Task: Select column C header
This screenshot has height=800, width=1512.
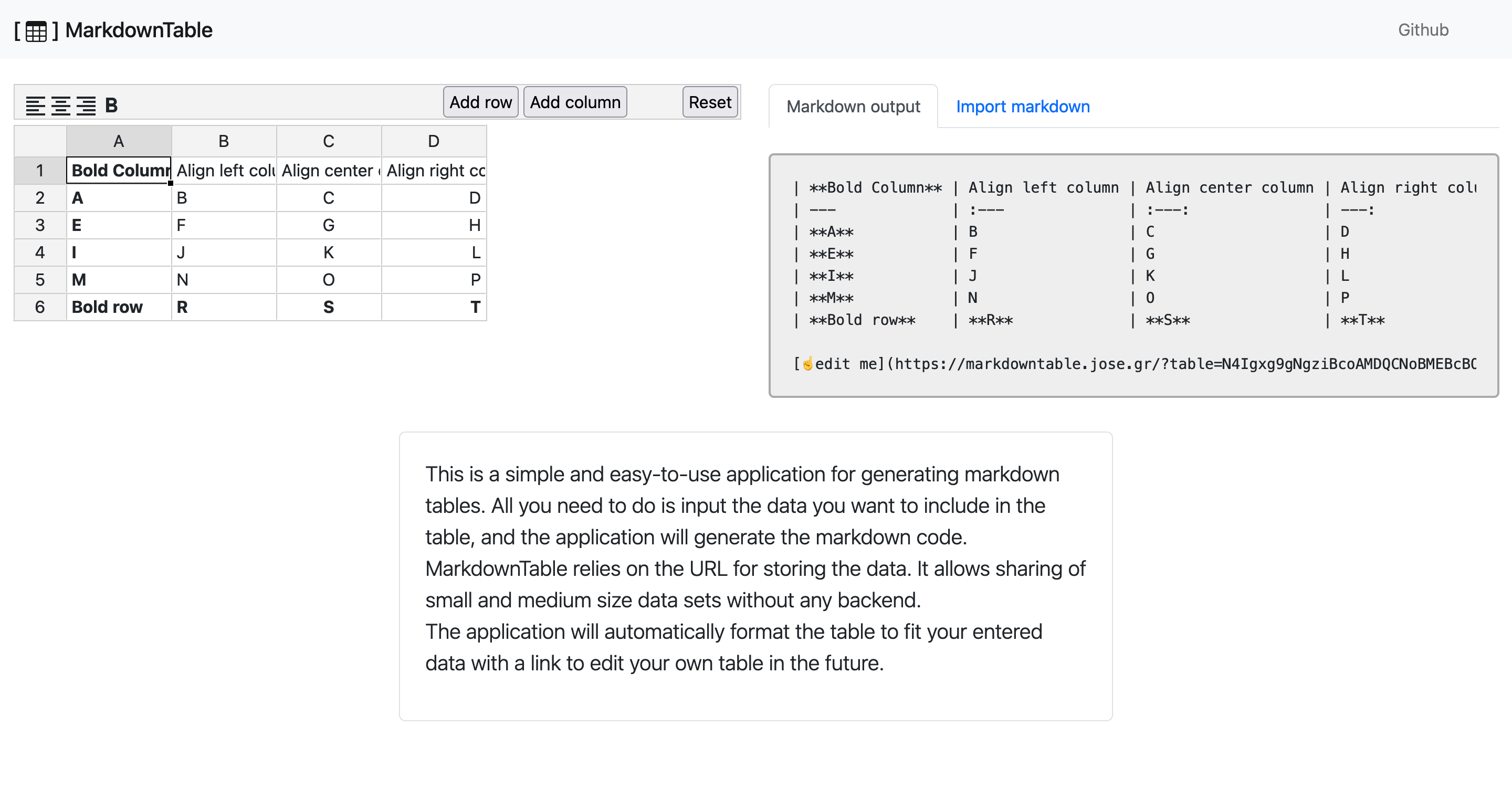Action: [x=329, y=141]
